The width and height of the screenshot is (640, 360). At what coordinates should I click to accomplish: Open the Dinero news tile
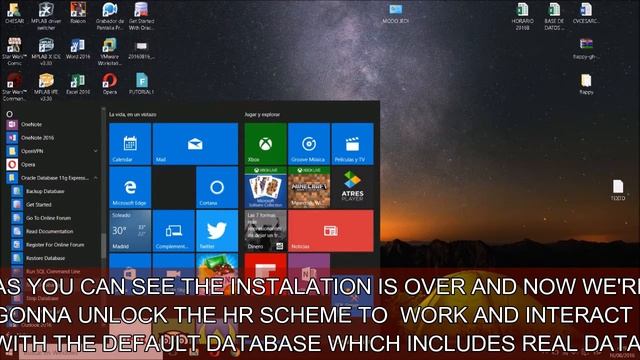265,231
